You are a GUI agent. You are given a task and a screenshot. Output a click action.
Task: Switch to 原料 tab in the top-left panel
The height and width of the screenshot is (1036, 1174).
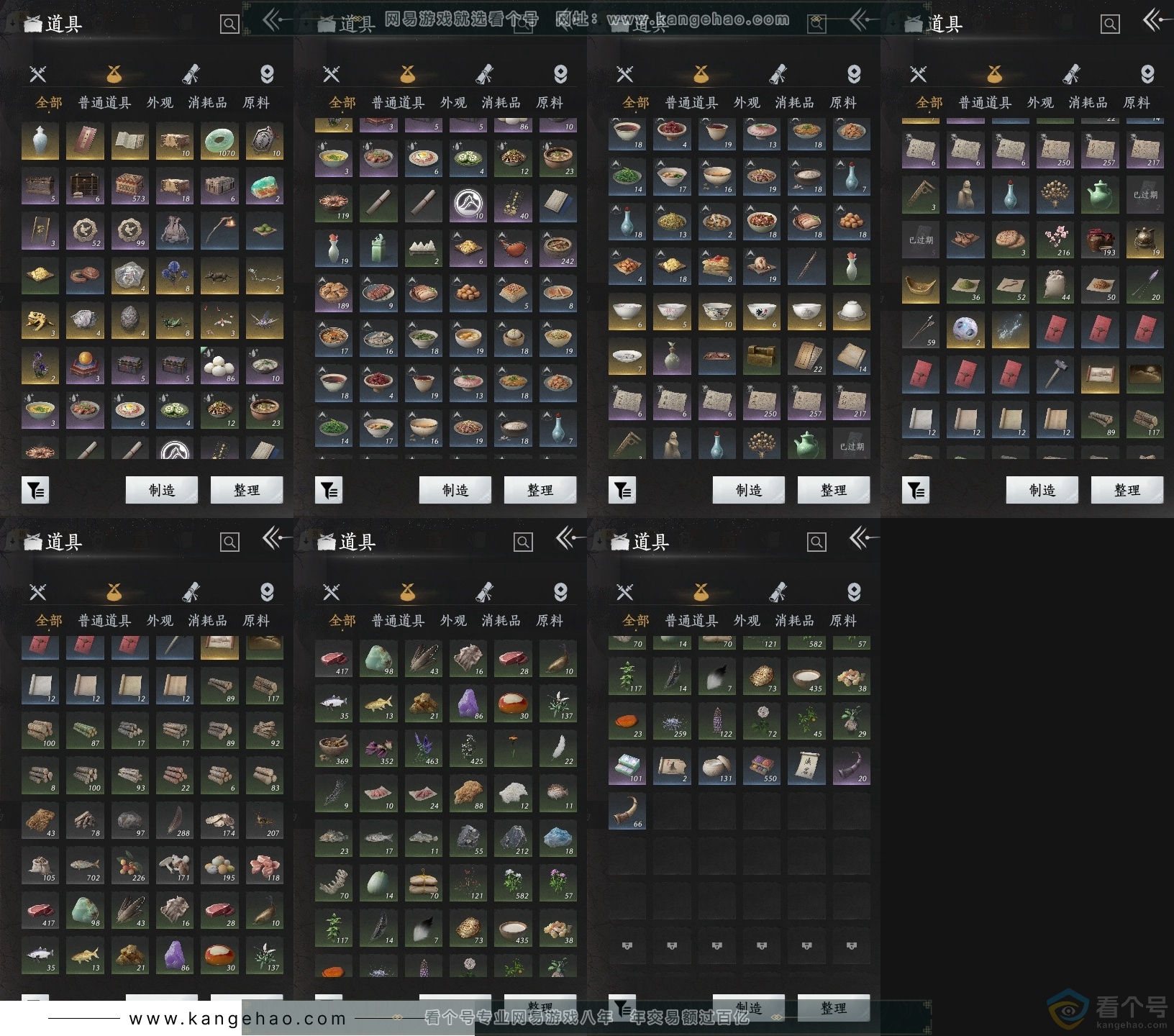point(256,103)
